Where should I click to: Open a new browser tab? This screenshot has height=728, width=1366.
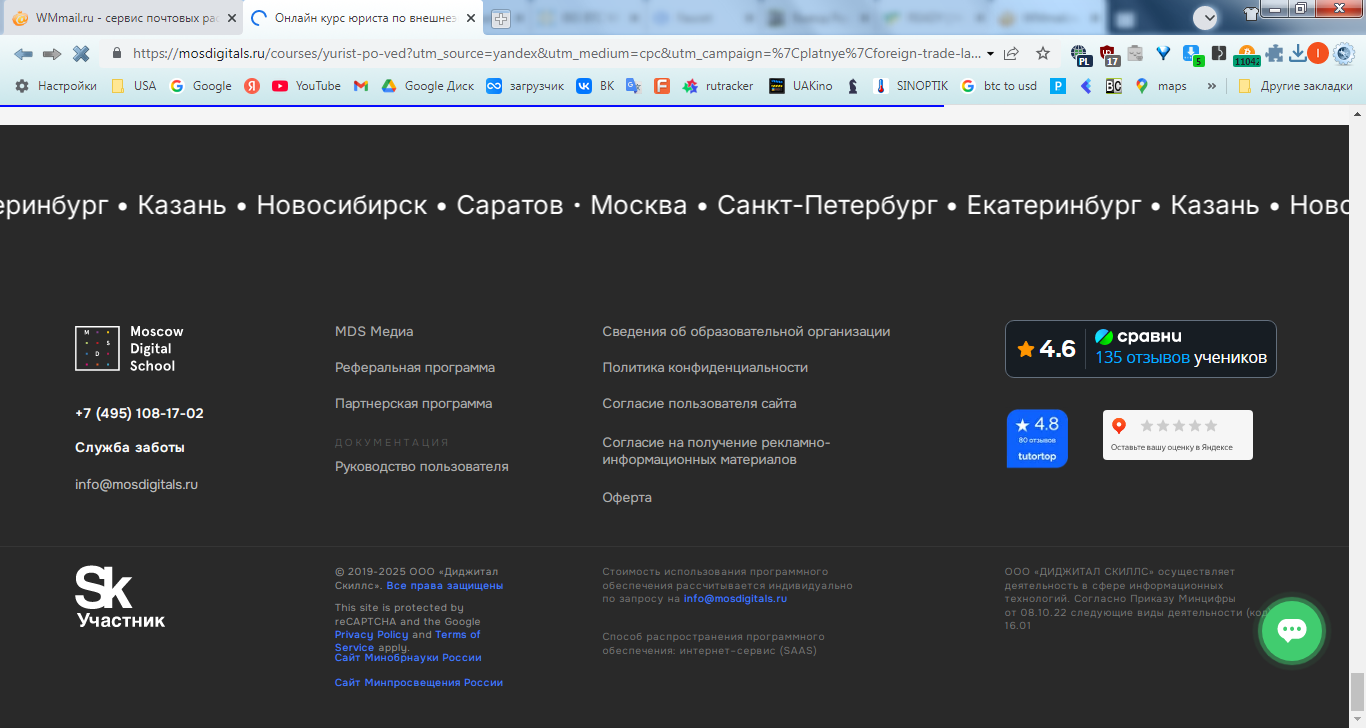coord(501,19)
